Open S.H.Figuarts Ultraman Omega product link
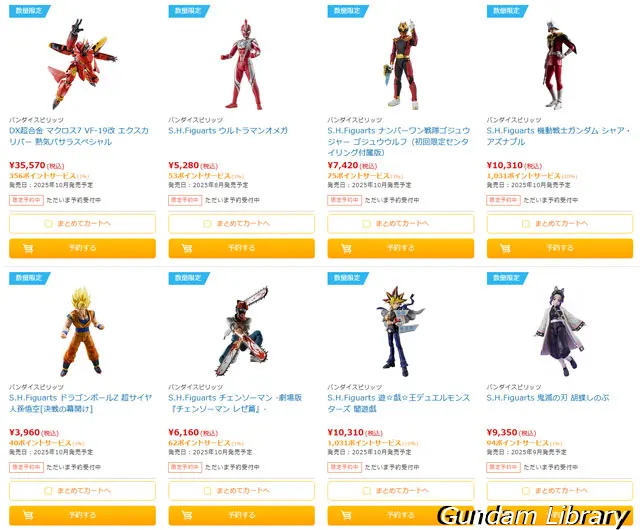Screen dimensions: 640x530 [228, 131]
